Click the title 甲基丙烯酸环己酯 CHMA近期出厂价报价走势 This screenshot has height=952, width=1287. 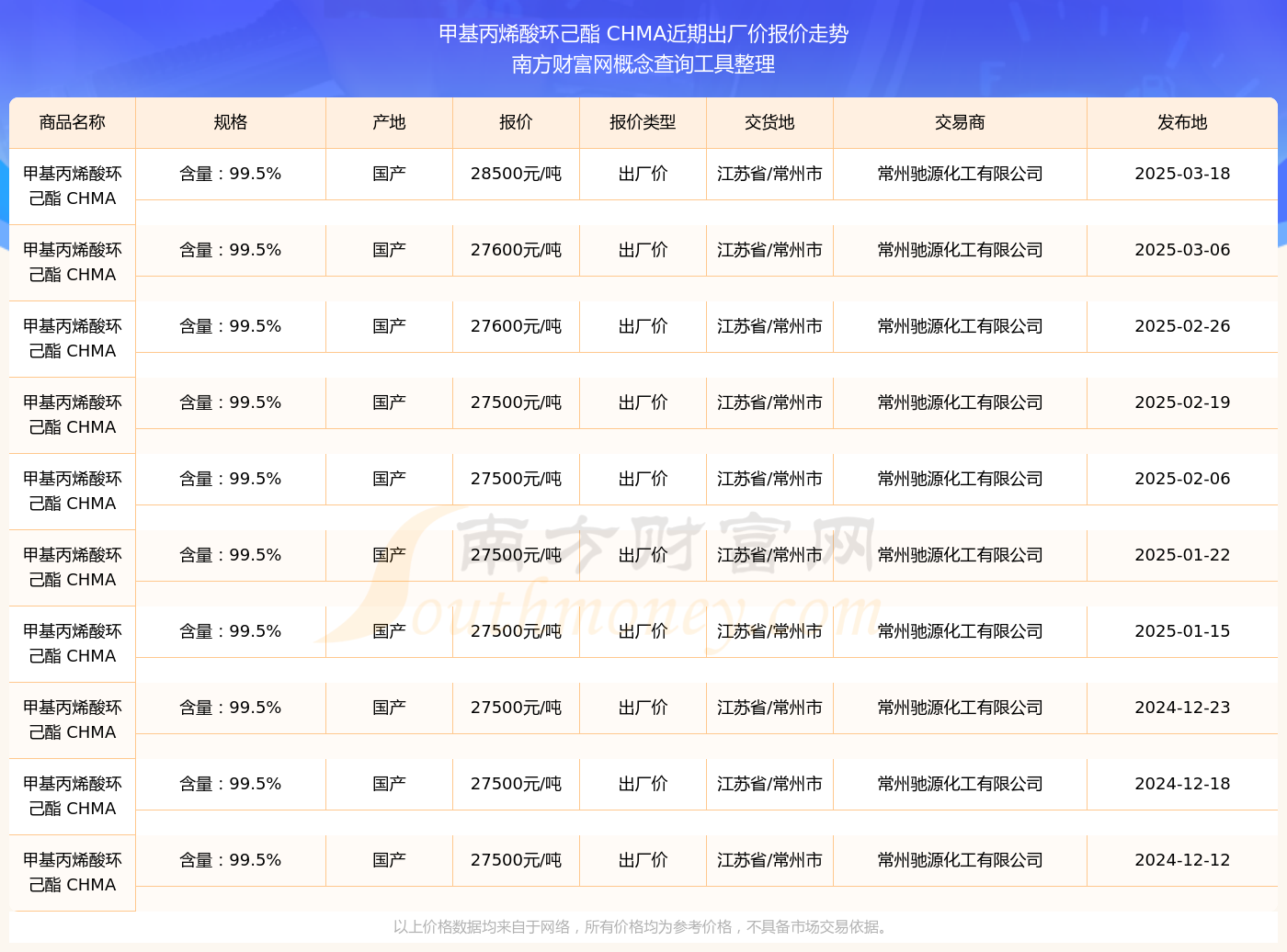pyautogui.click(x=643, y=34)
